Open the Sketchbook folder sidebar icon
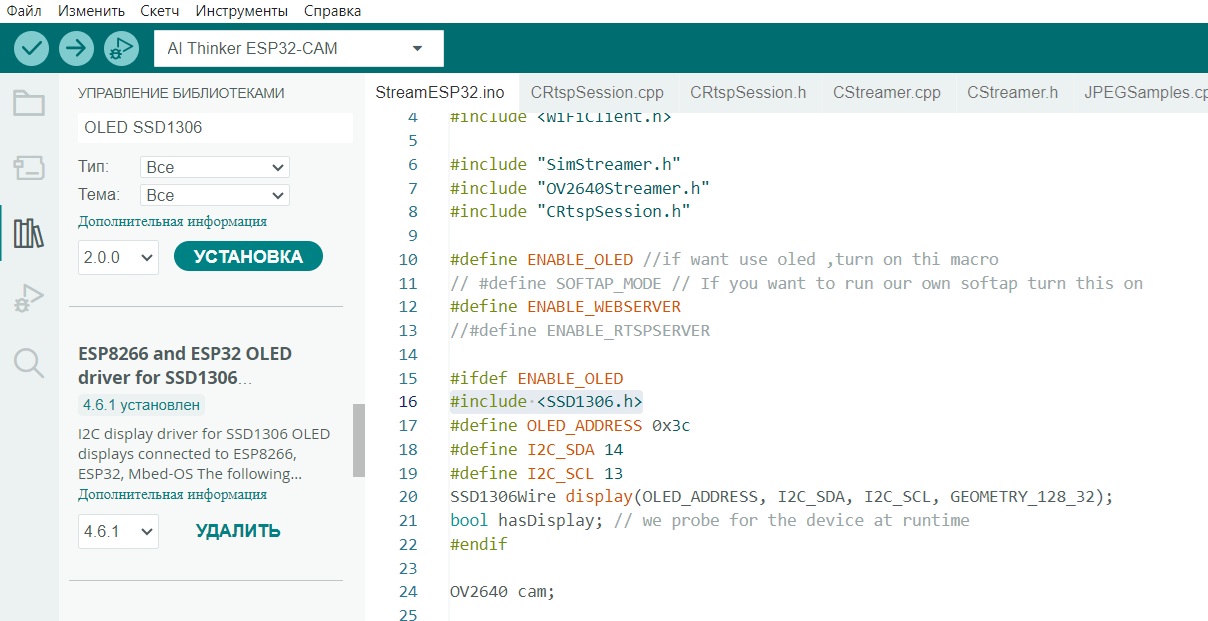This screenshot has width=1208, height=621. pos(29,103)
